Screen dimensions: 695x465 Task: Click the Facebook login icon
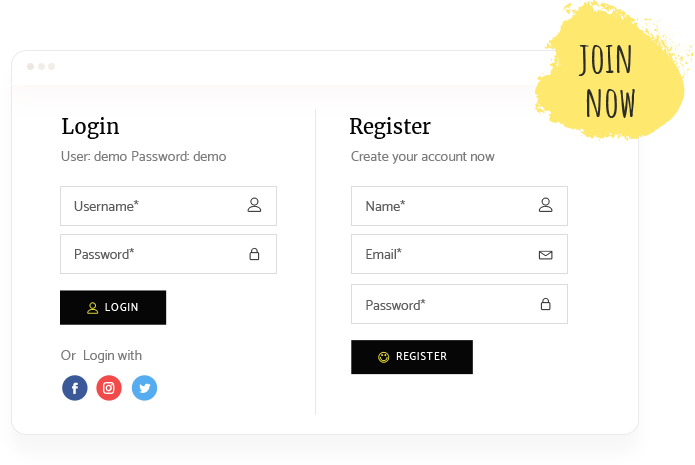point(75,388)
